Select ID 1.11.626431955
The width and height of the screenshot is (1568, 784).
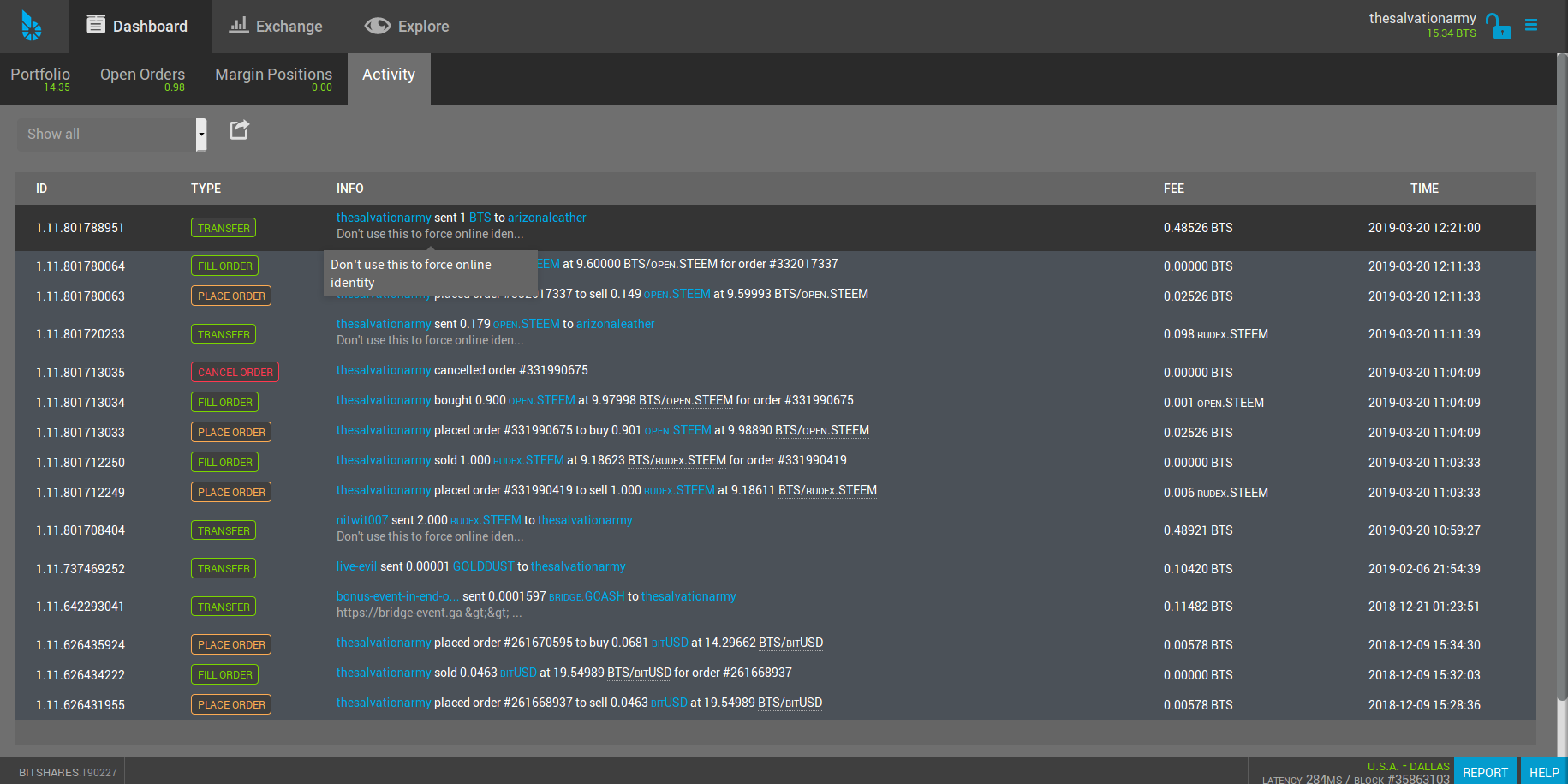pyautogui.click(x=80, y=705)
